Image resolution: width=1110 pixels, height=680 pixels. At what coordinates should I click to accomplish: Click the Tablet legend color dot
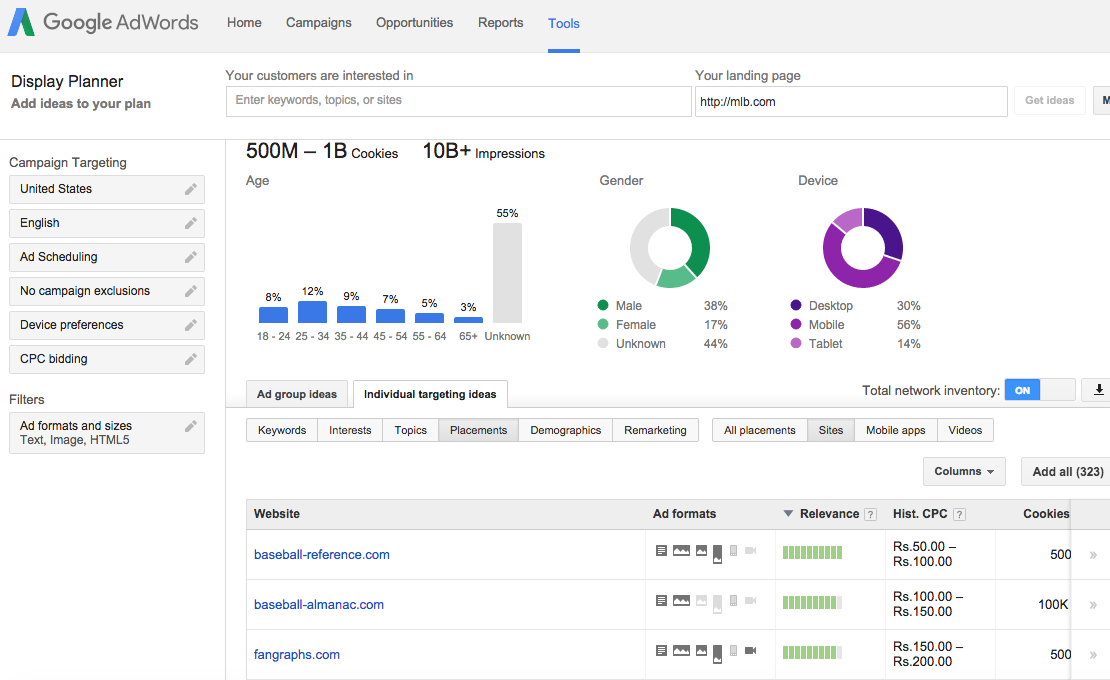796,343
